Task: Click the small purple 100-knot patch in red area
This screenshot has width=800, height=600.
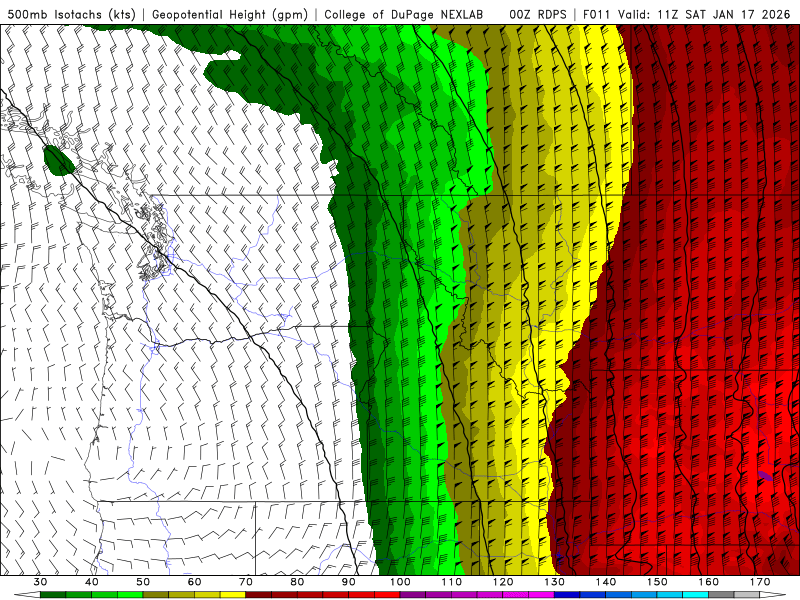Action: point(765,476)
